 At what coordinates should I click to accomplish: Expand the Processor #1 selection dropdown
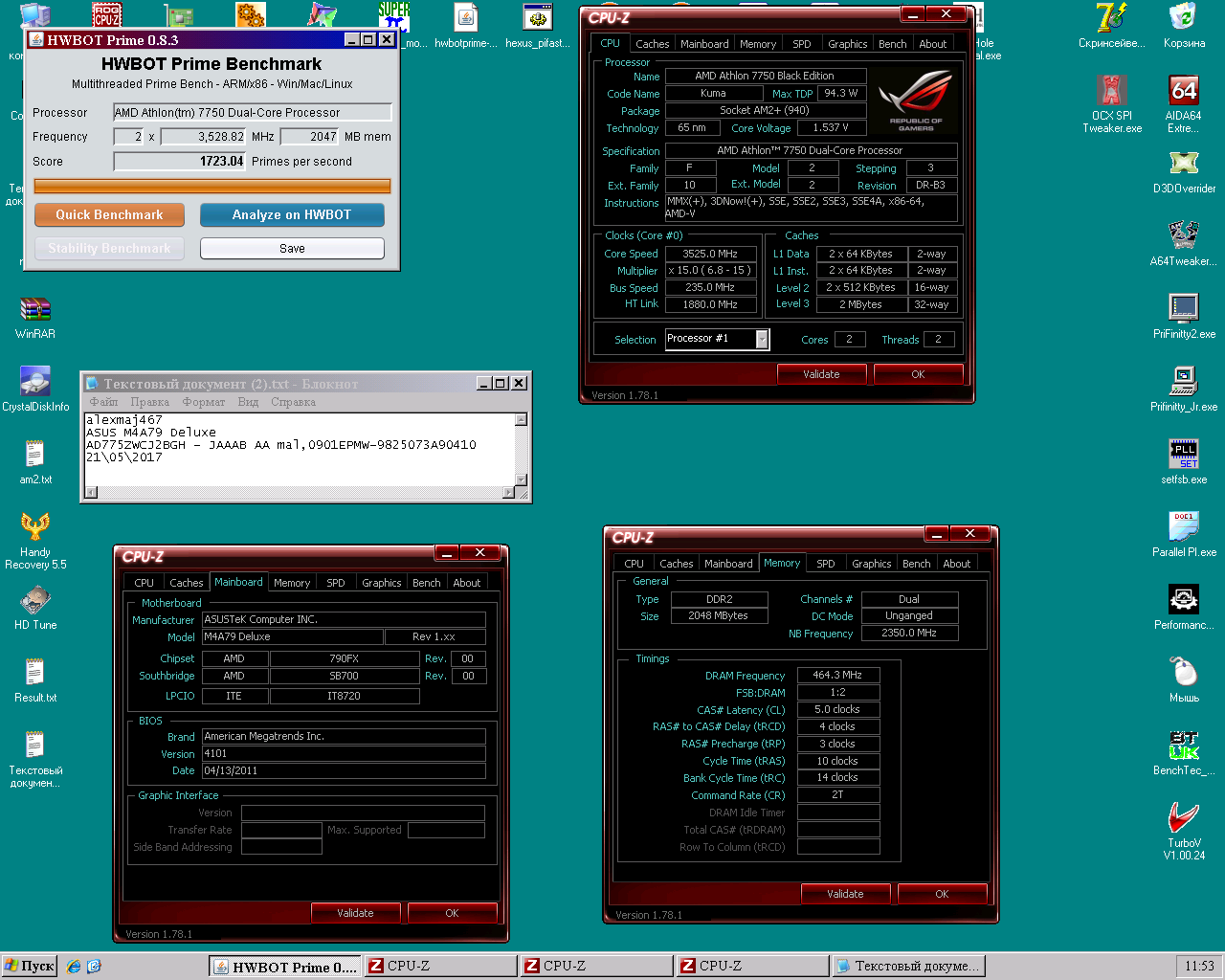coord(763,340)
